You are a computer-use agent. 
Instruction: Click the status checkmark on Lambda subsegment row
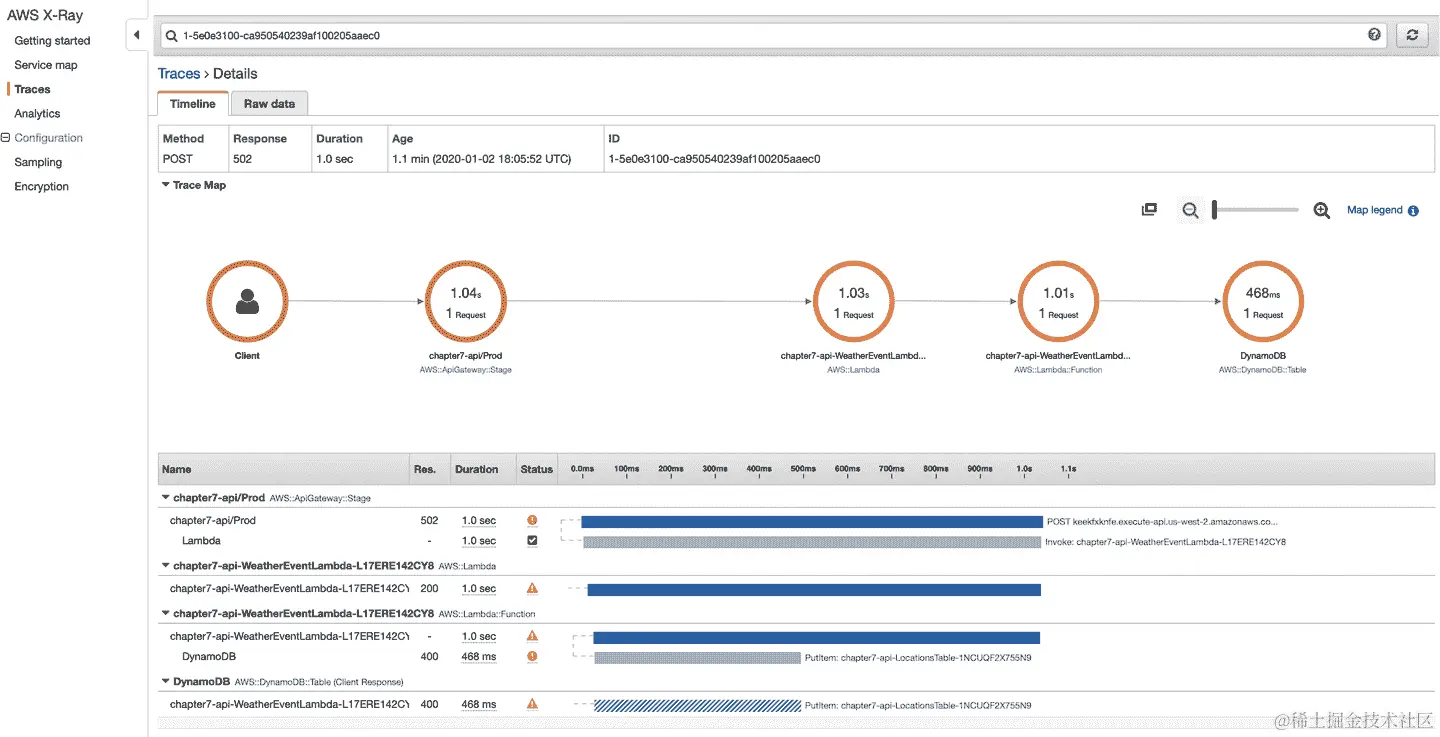(x=532, y=541)
